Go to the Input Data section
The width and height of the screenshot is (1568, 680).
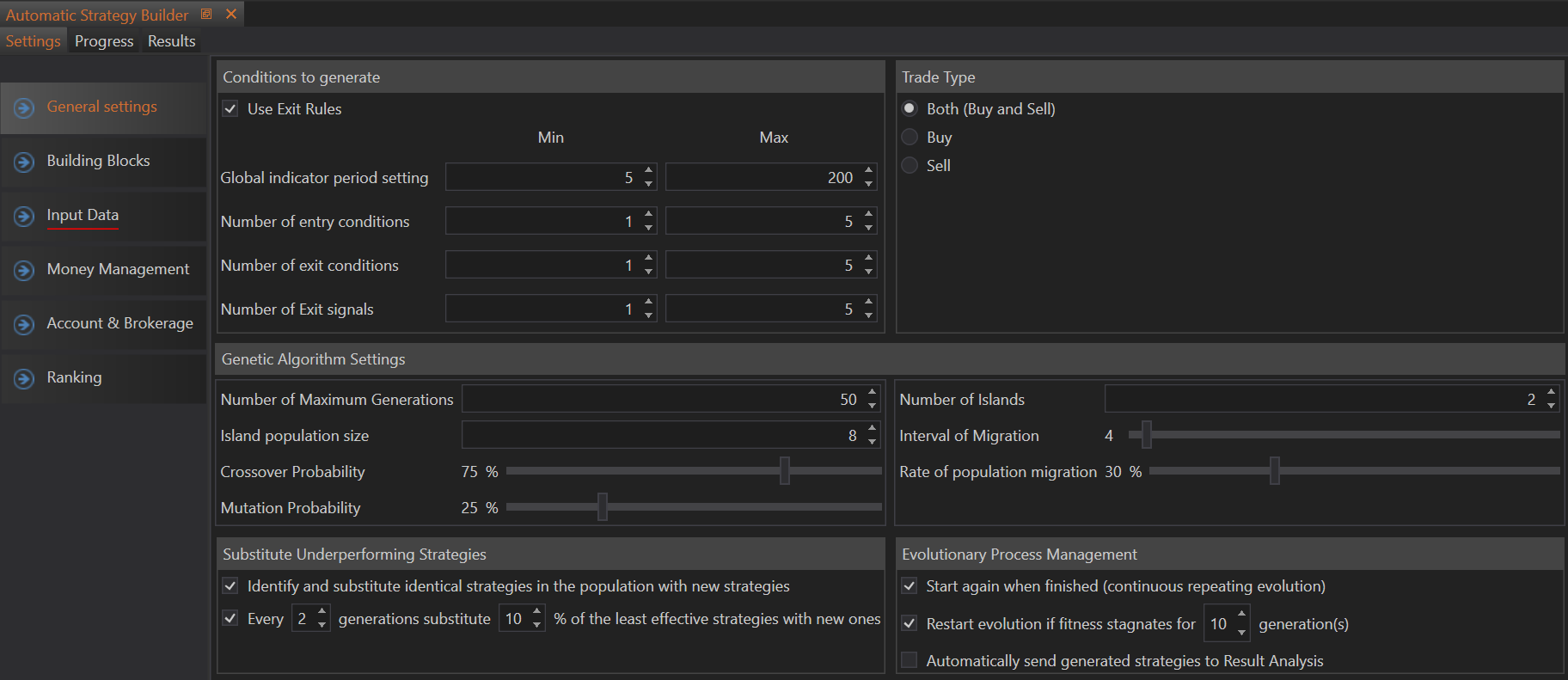tap(83, 215)
